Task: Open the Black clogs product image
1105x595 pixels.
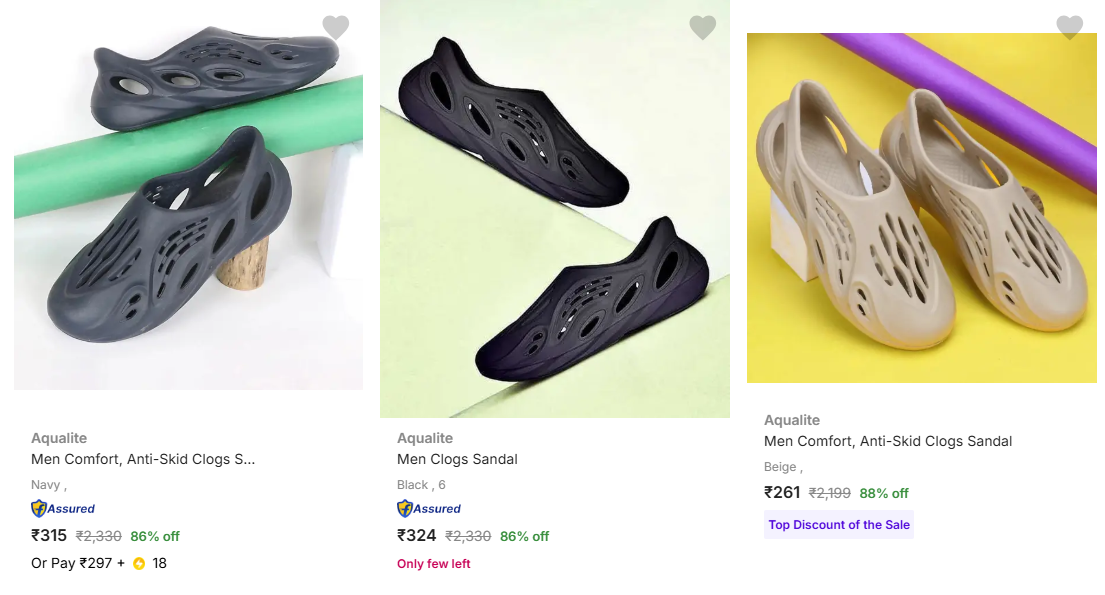Action: [x=555, y=210]
